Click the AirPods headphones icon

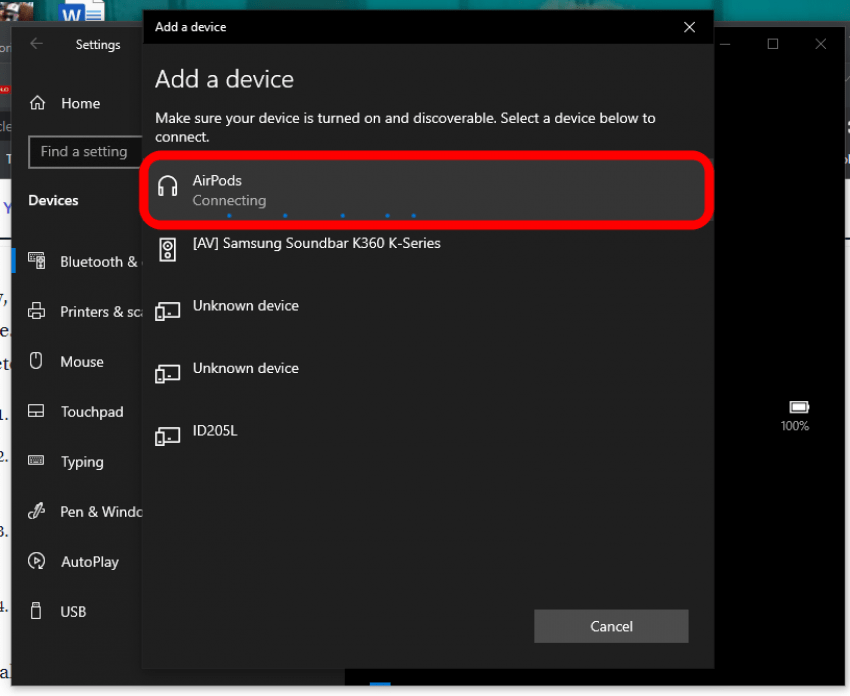click(168, 186)
